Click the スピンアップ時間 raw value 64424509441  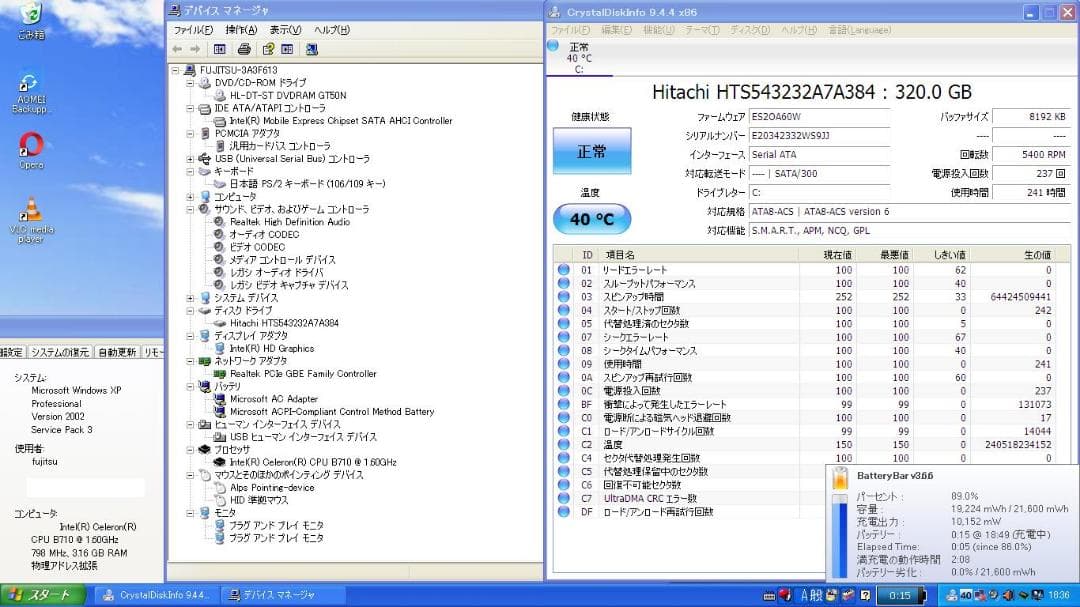1020,297
